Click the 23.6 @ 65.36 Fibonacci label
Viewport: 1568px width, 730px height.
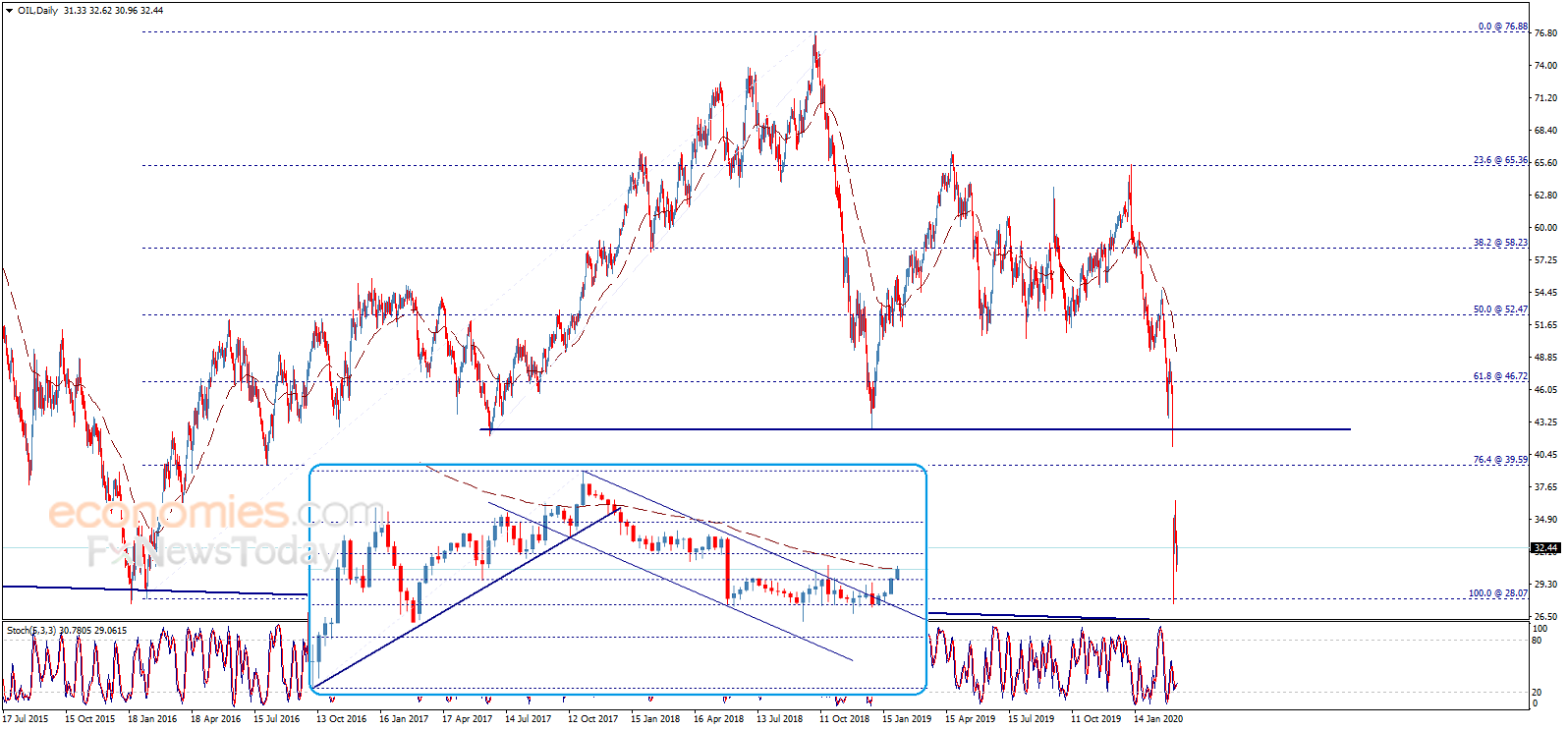1500,160
